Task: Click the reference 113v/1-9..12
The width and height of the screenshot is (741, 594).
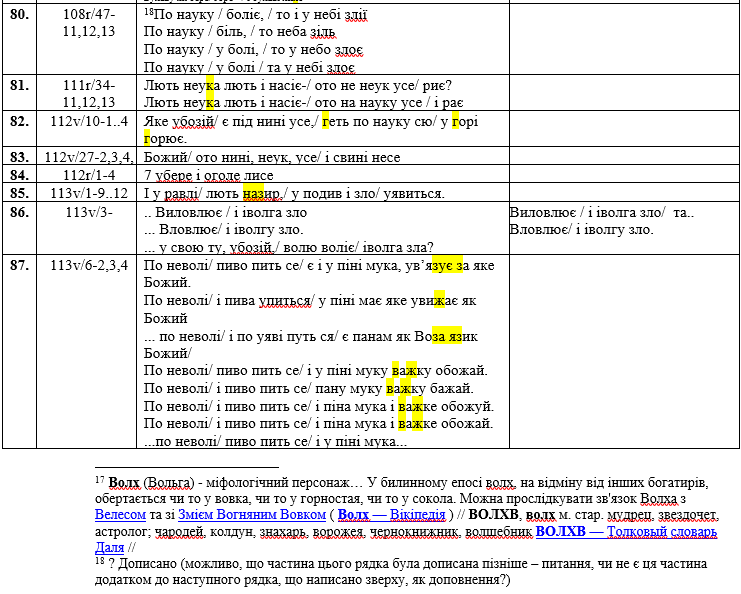Action: (89, 193)
